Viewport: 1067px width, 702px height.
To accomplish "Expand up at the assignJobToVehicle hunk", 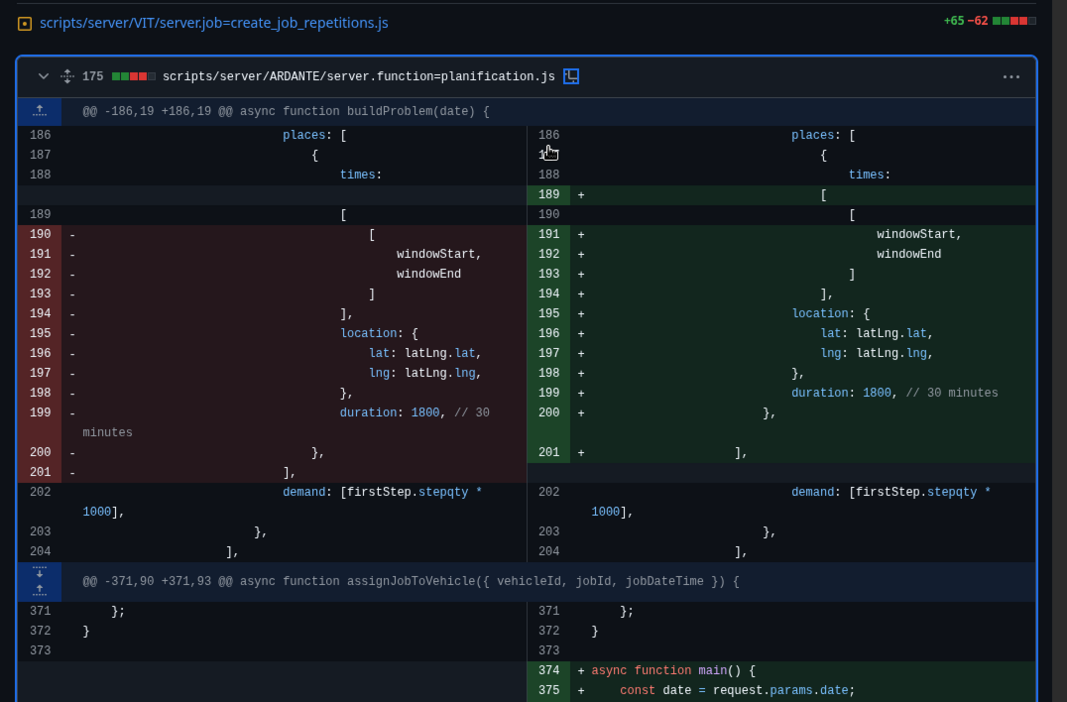I will [39, 591].
